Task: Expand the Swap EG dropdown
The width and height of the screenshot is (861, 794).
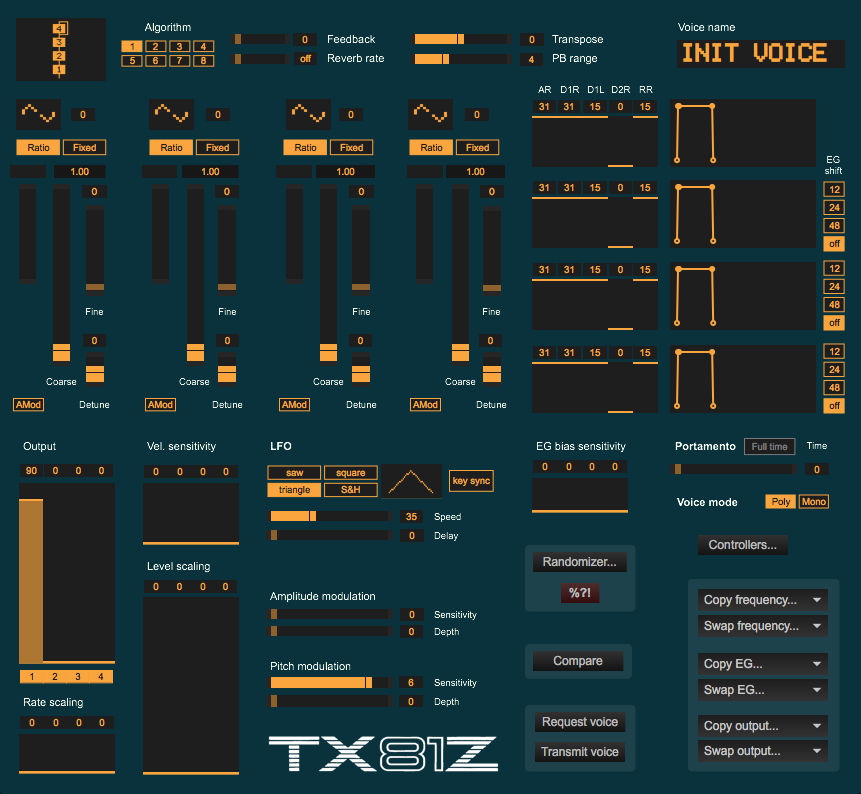Action: coord(762,690)
